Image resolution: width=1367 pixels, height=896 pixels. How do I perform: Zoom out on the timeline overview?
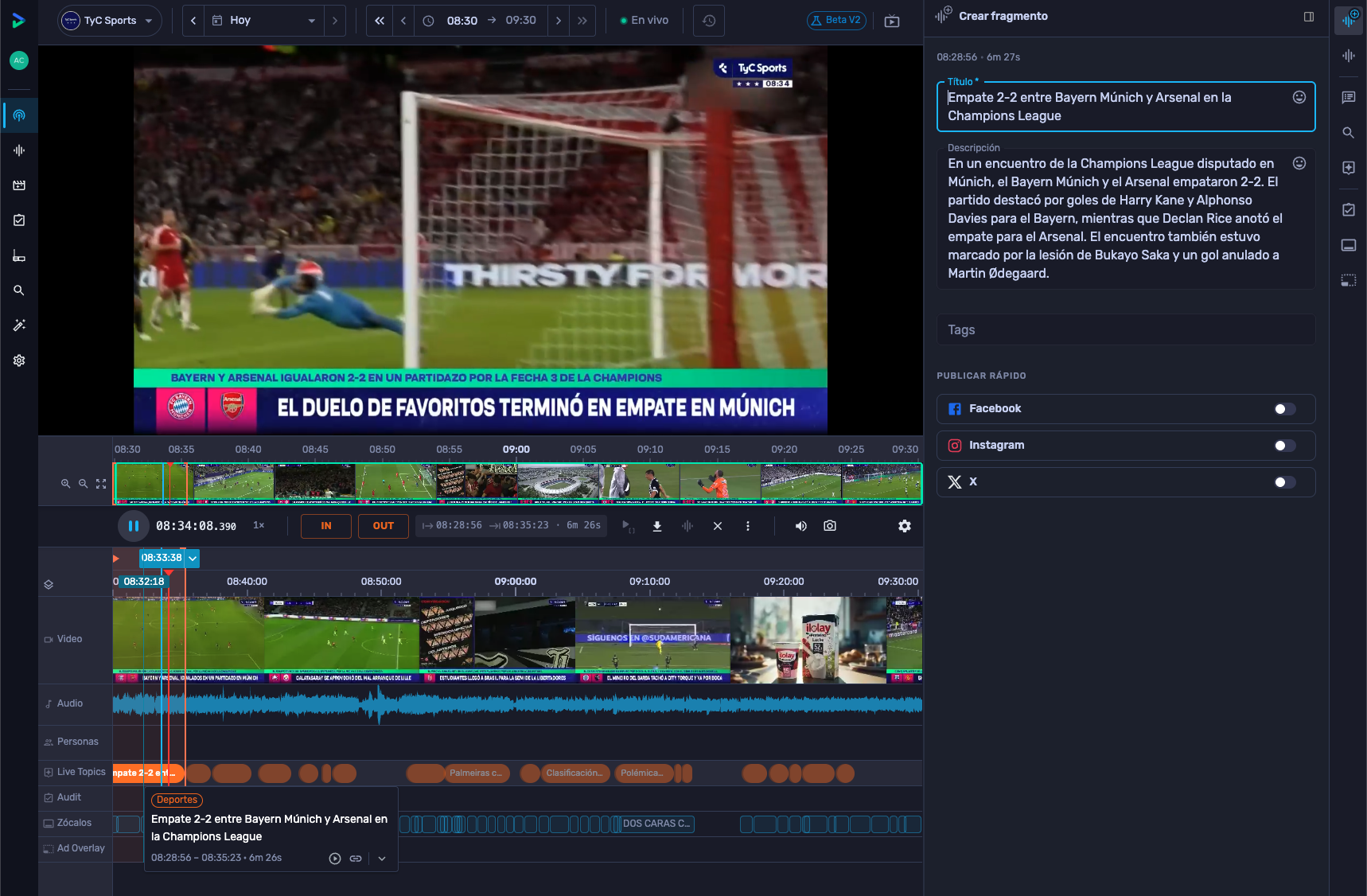click(x=83, y=484)
